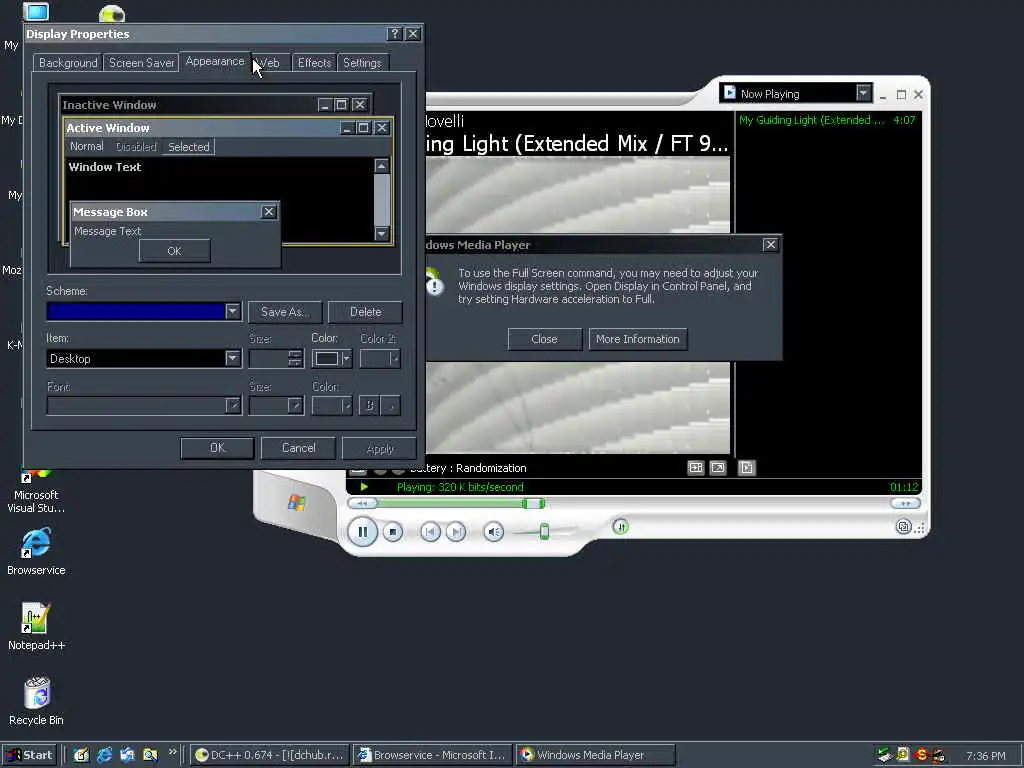Expand the Item dropdown showing Desktop
The height and width of the screenshot is (768, 1024).
(x=232, y=358)
